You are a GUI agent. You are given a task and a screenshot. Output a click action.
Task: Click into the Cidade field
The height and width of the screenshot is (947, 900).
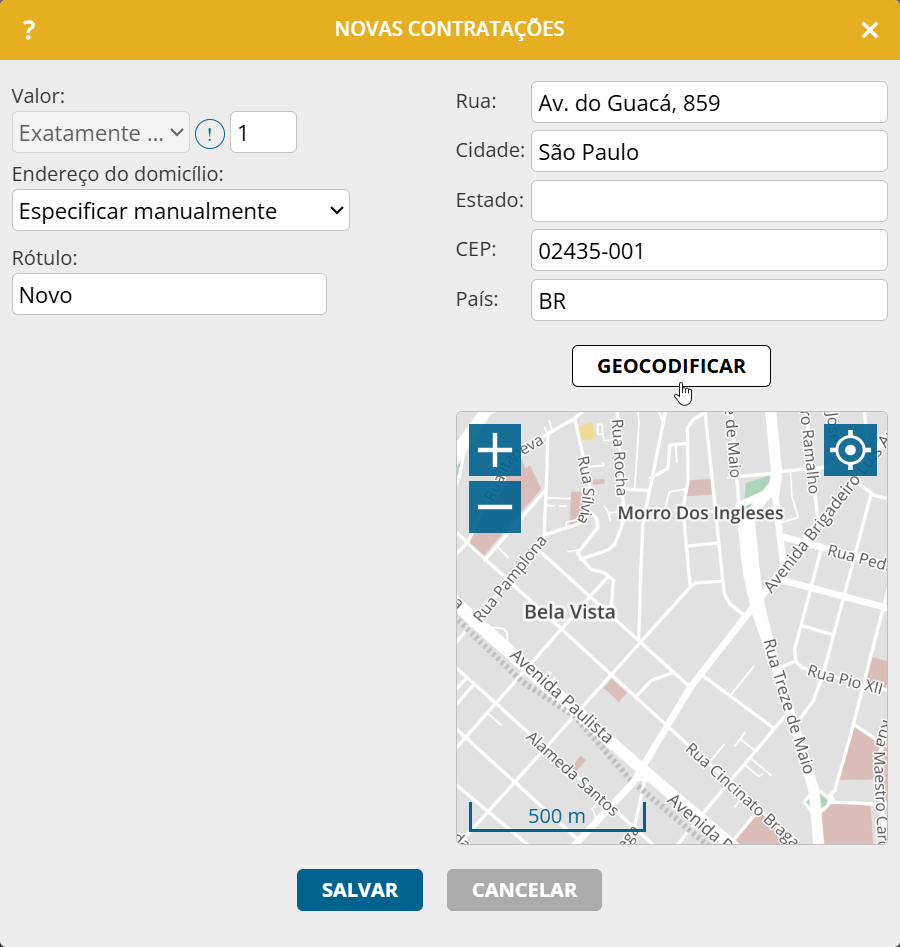[708, 152]
